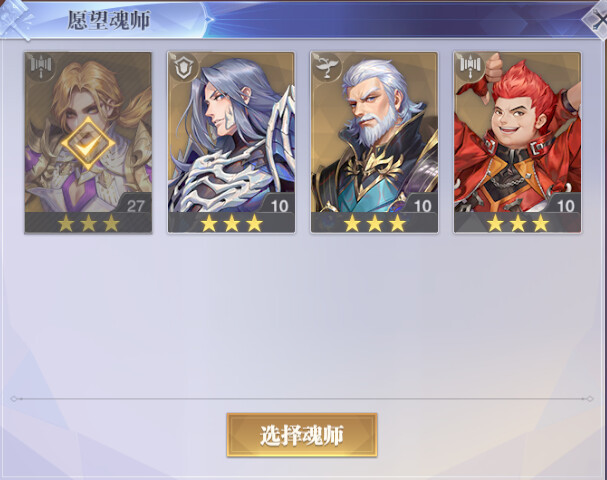Click the level 10 badge on the purple-haired card
Screen dimensions: 607x480
click(x=279, y=205)
